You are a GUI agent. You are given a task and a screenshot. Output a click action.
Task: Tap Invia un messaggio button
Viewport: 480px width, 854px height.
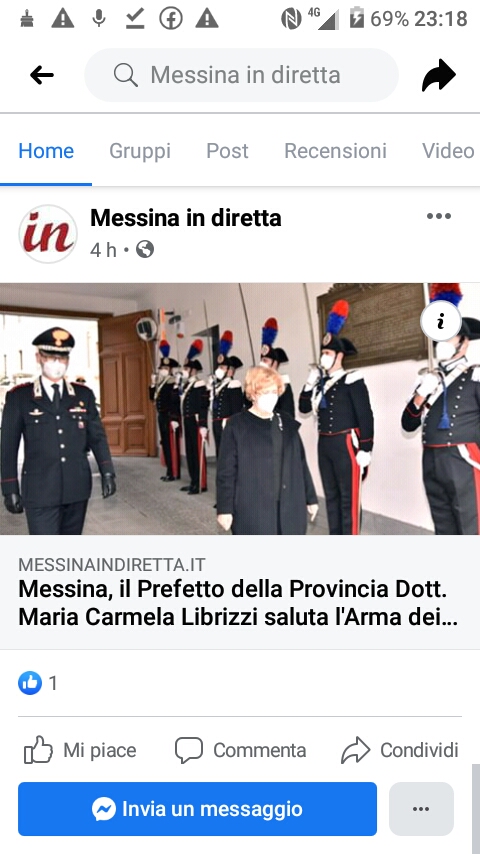197,809
